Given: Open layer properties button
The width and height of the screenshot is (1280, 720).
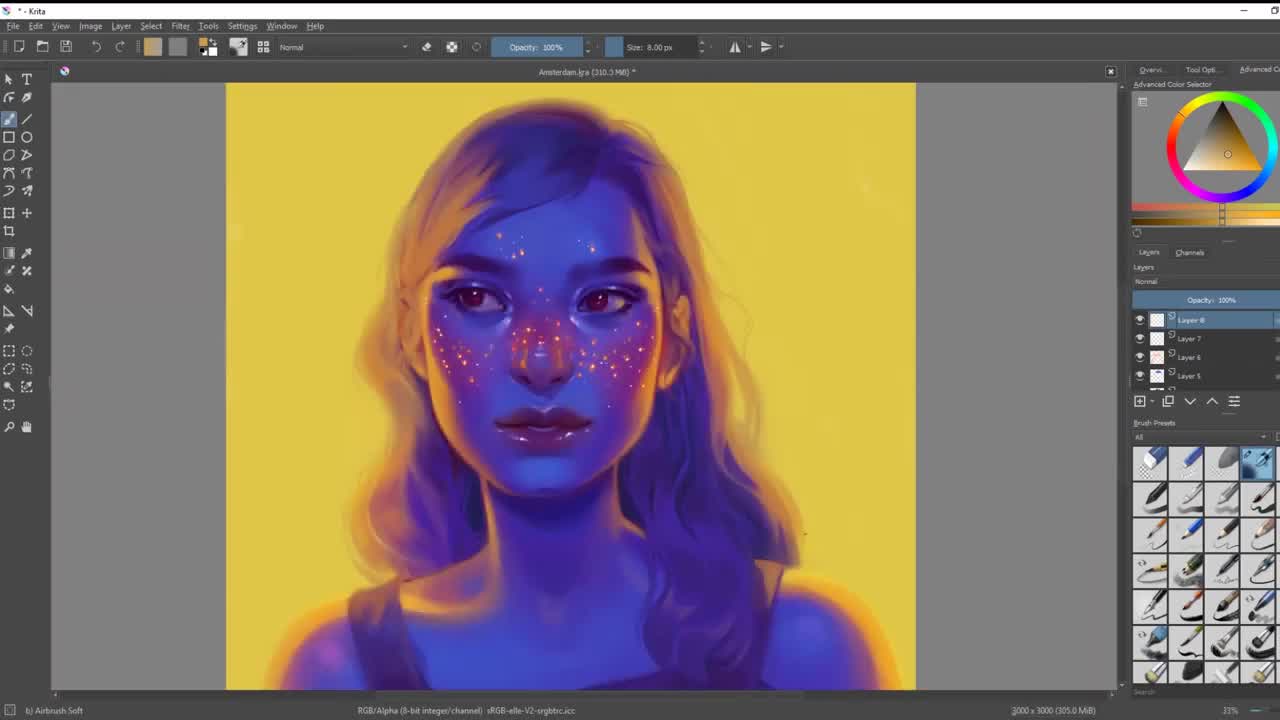Looking at the screenshot, I should (x=1234, y=401).
